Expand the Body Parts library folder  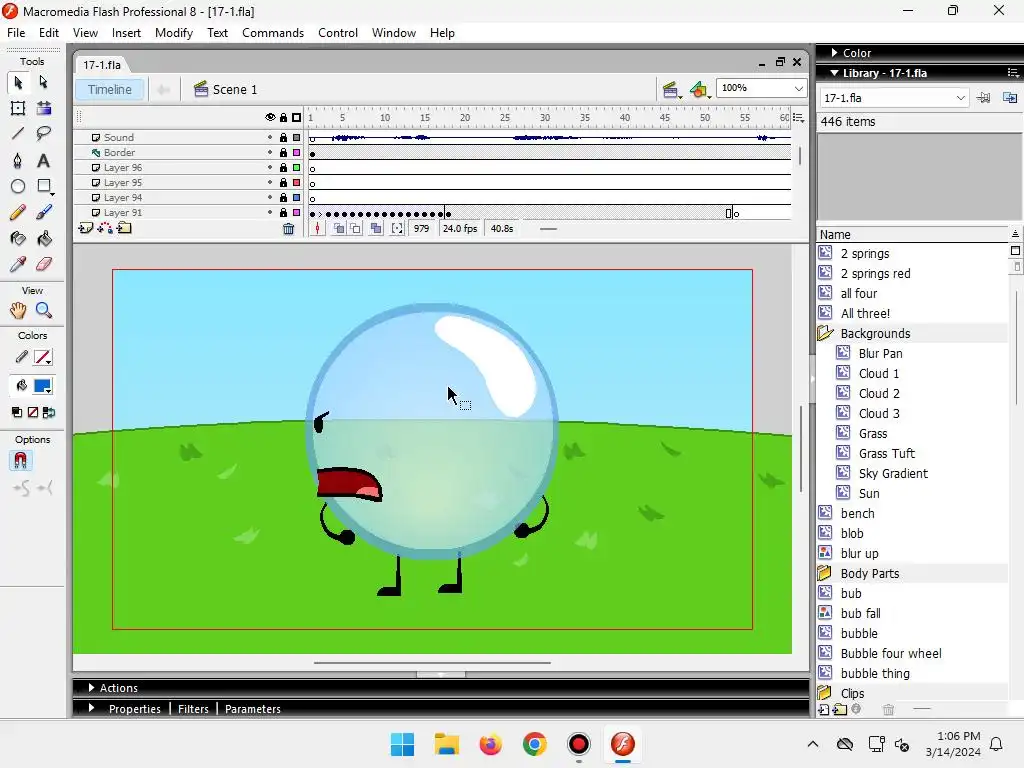pyautogui.click(x=825, y=573)
